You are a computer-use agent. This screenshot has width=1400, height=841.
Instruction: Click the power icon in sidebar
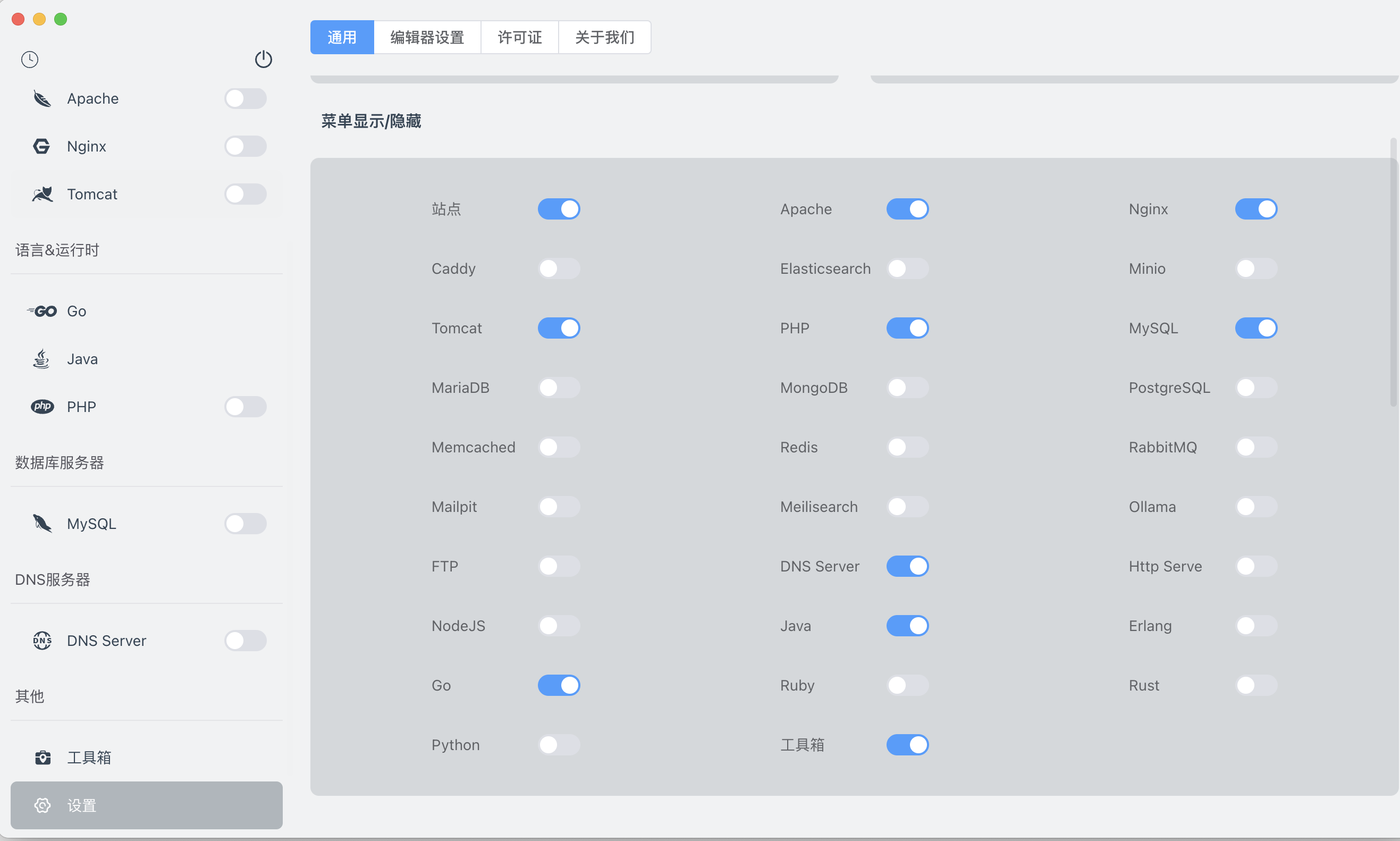[264, 59]
